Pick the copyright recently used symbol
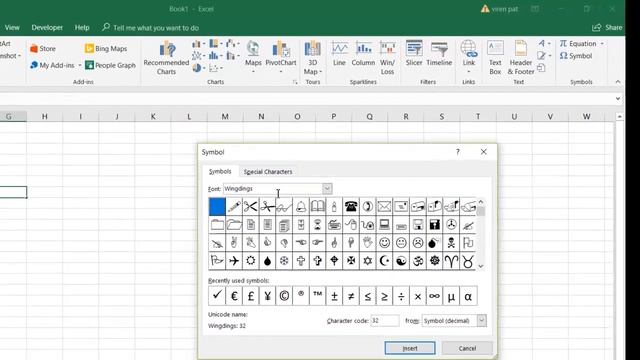The height and width of the screenshot is (360, 640). pyautogui.click(x=284, y=296)
